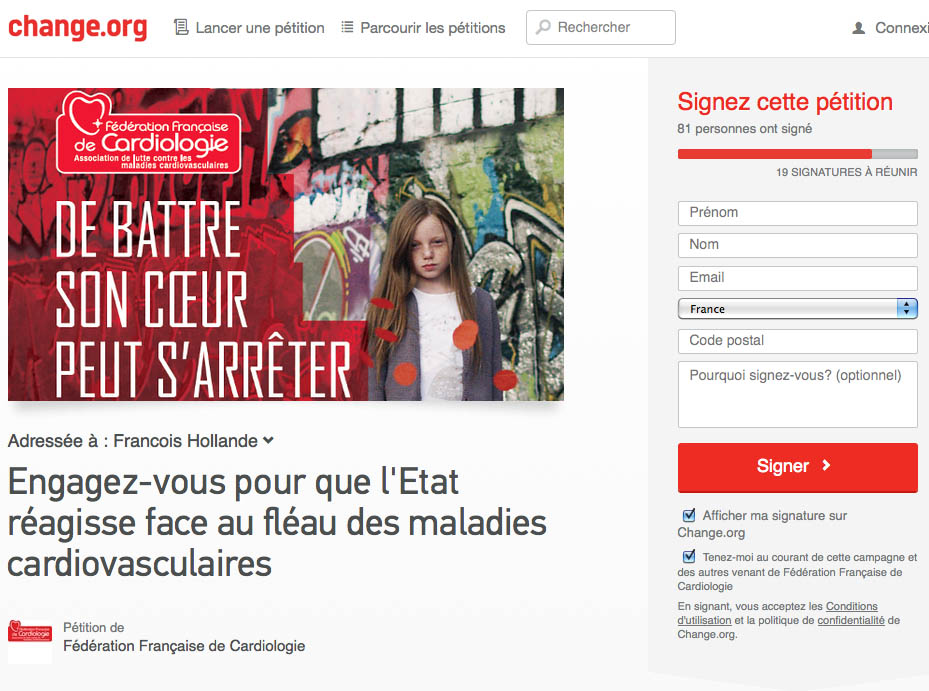Open the Conditions d'utilisation link
This screenshot has width=929, height=691.
point(778,613)
